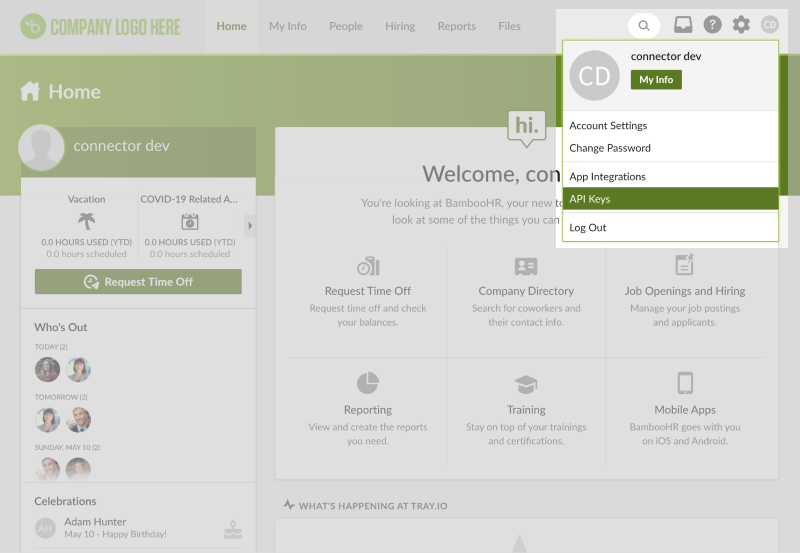Open the Company Directory card icon
The height and width of the screenshot is (553, 800).
(526, 266)
